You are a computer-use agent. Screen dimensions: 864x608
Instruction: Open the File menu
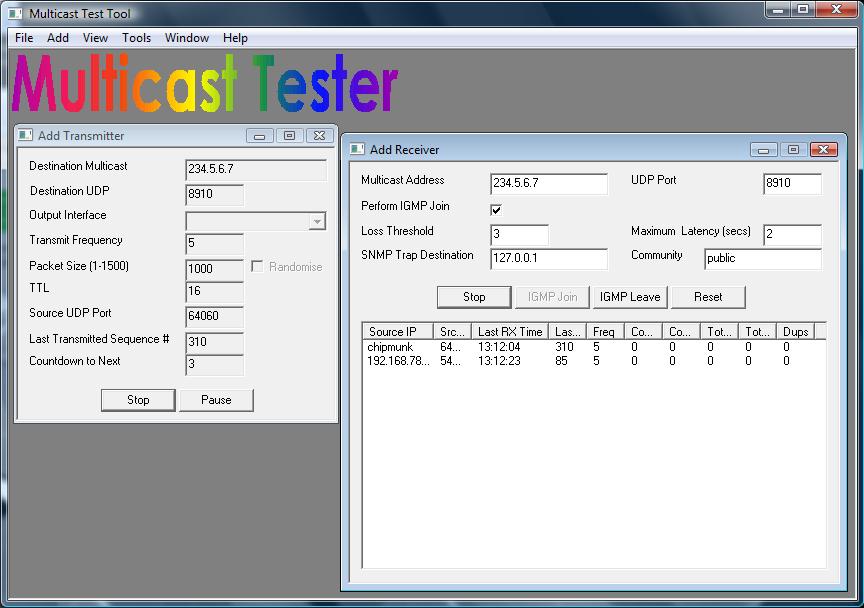24,38
